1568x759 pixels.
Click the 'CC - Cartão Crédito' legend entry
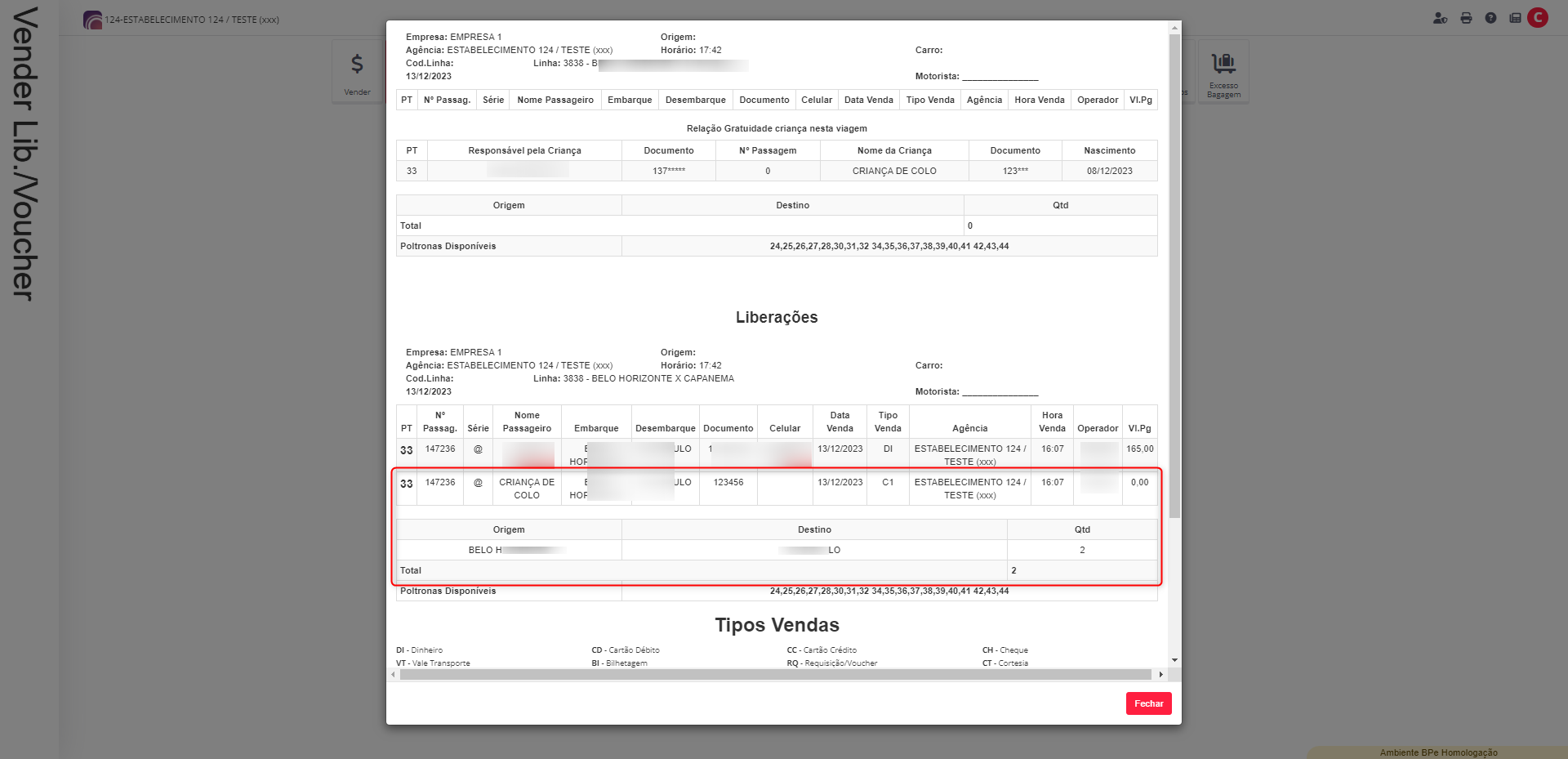coord(822,650)
